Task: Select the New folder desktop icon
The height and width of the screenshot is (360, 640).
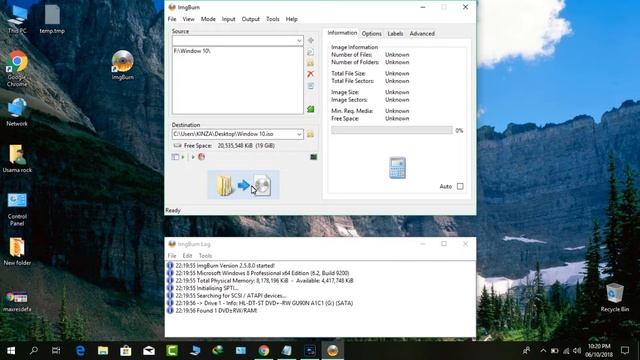Action: click(x=17, y=251)
